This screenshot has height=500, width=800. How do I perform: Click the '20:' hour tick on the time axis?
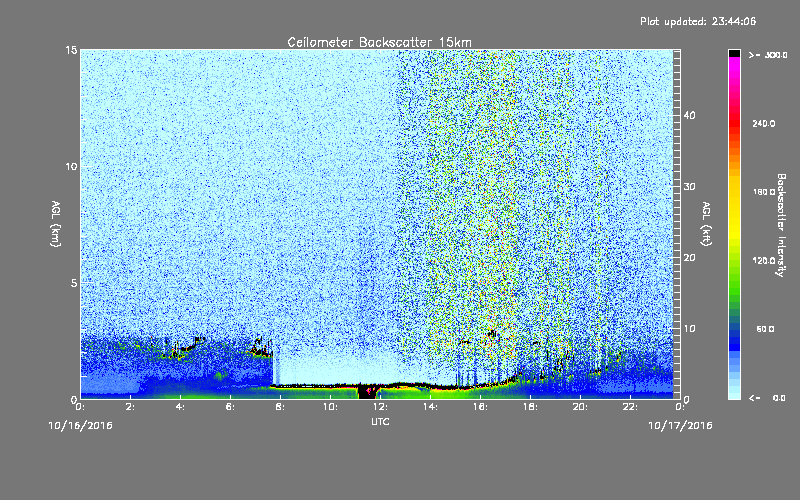580,407
